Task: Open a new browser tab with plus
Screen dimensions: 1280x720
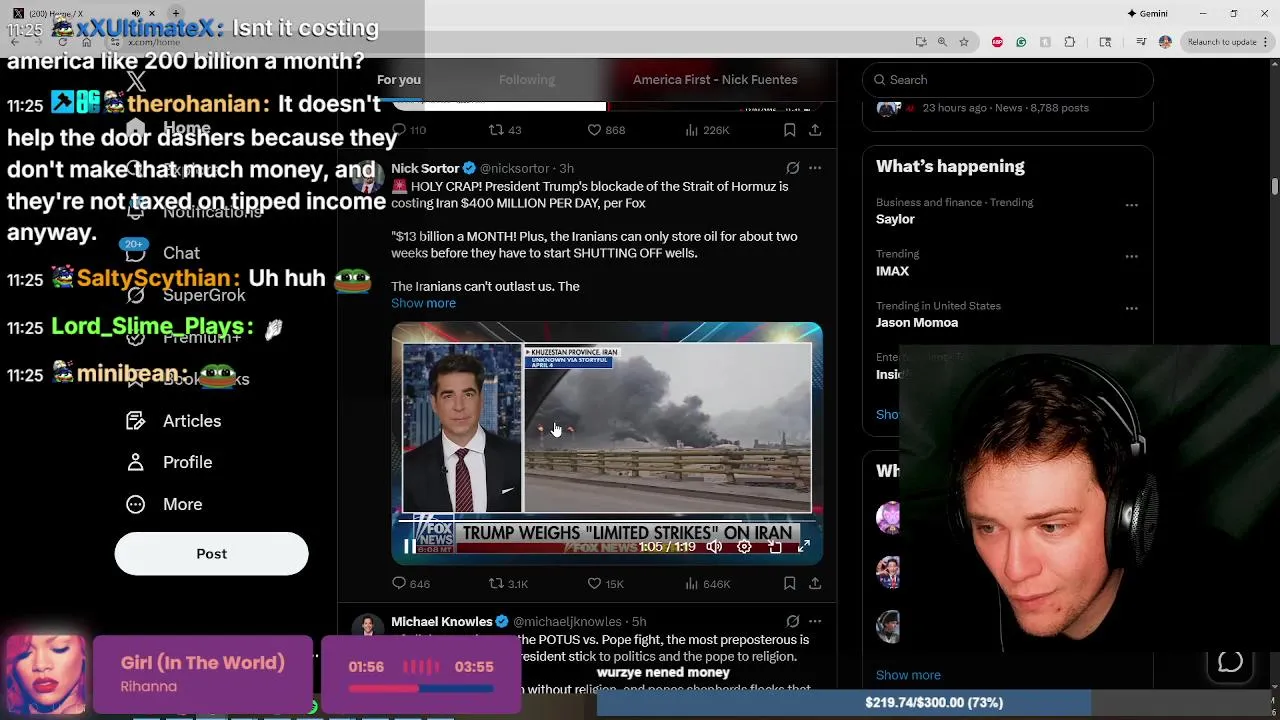Action: tap(176, 13)
